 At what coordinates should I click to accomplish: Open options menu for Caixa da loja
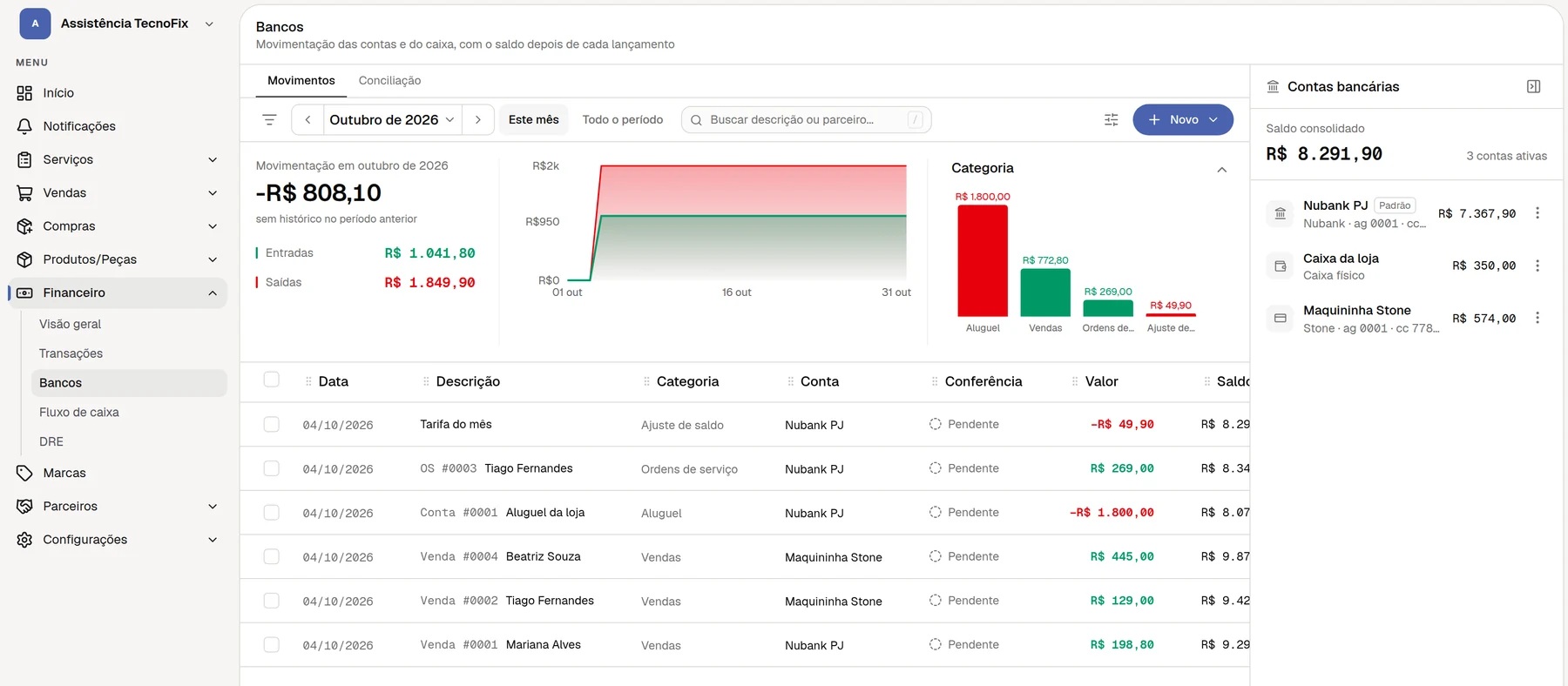point(1538,266)
